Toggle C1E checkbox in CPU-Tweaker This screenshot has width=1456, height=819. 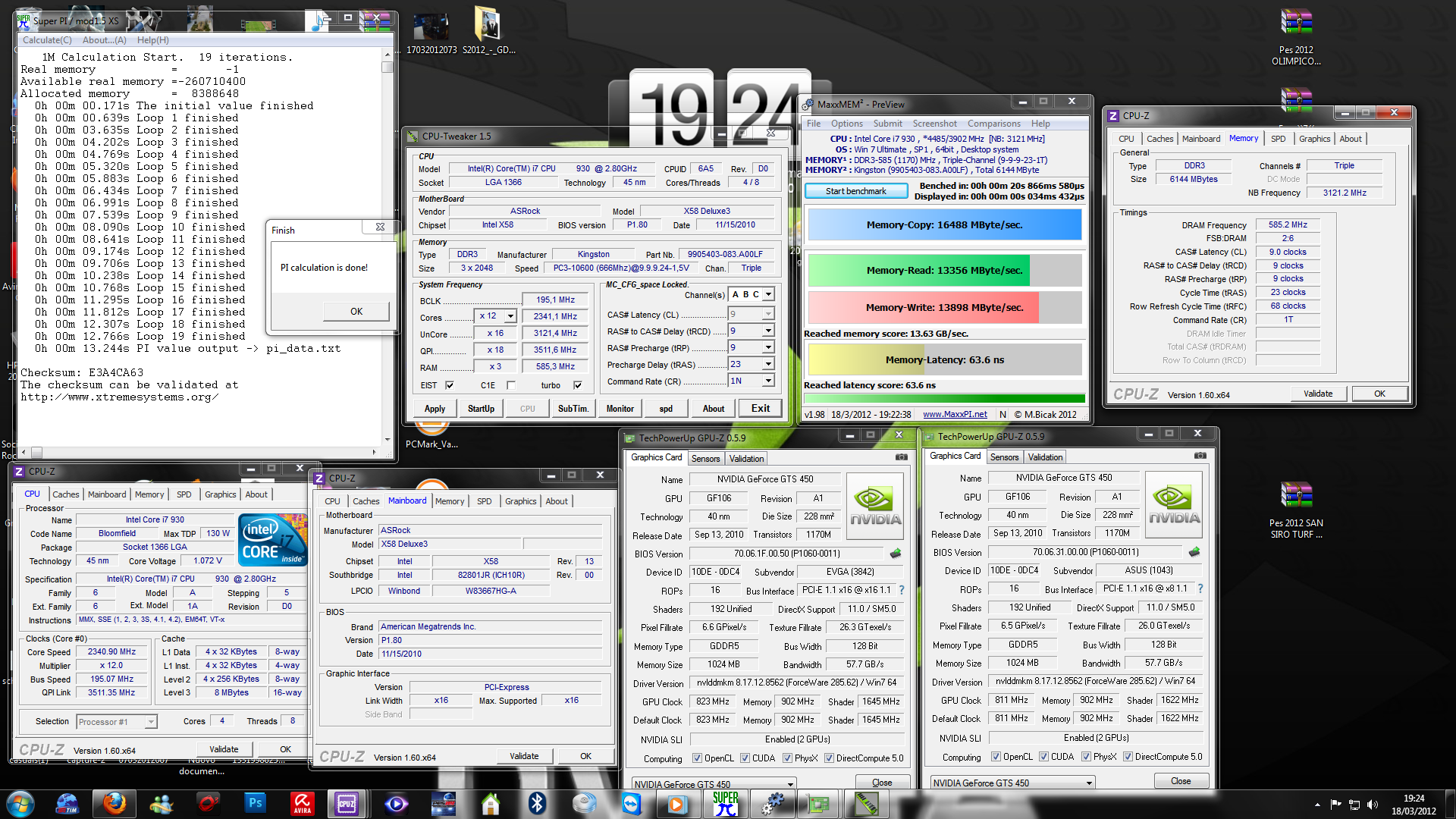pos(511,385)
